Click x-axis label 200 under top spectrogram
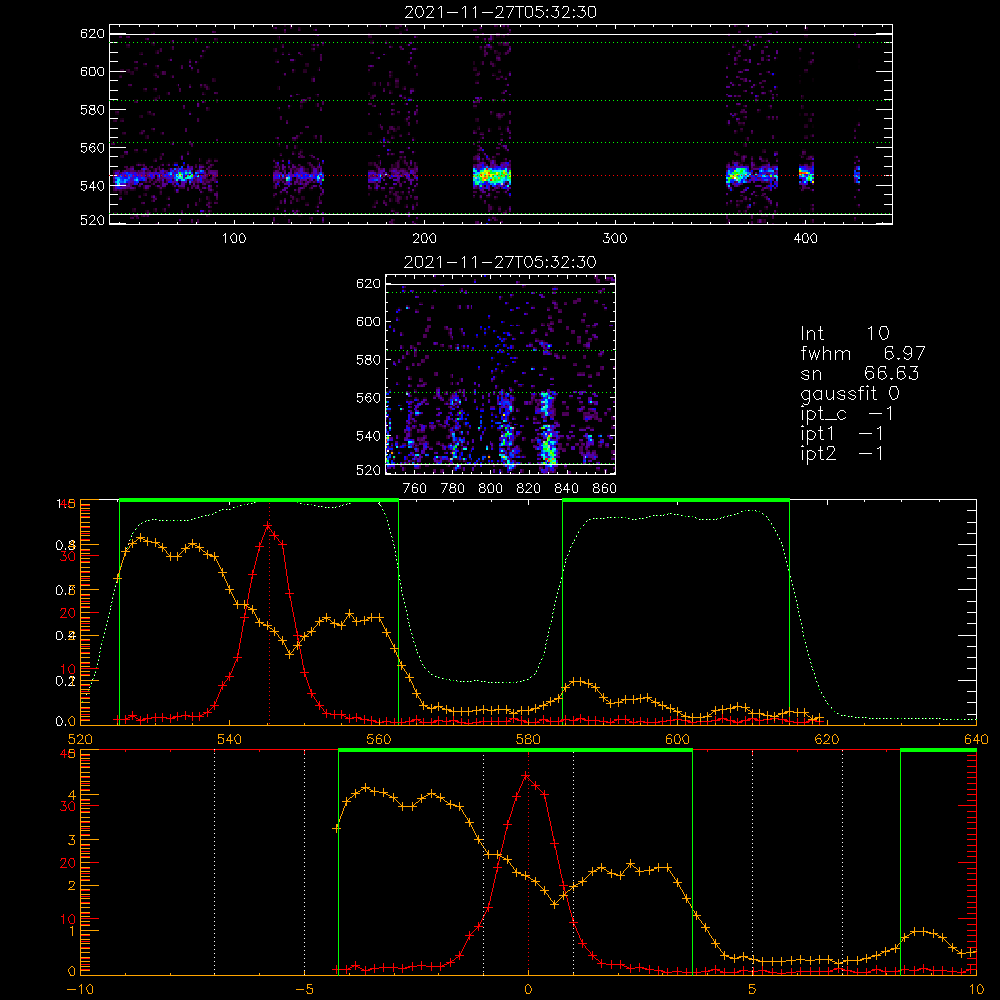Image resolution: width=1000 pixels, height=1000 pixels. (x=424, y=239)
